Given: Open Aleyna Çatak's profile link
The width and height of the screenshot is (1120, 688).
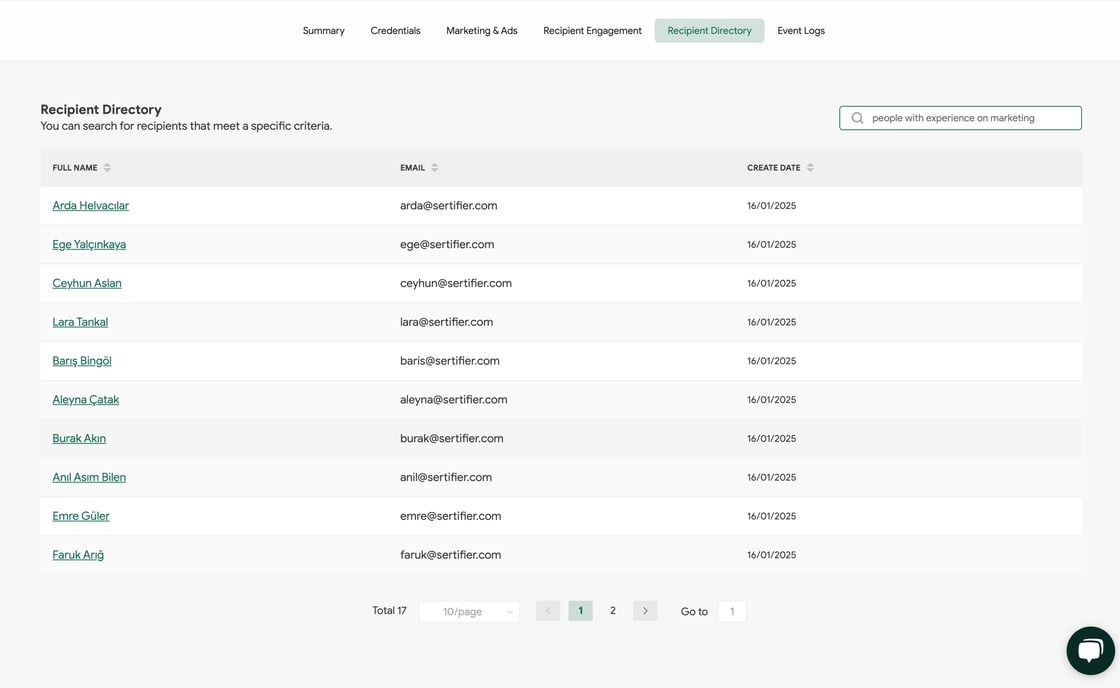Looking at the screenshot, I should 86,399.
